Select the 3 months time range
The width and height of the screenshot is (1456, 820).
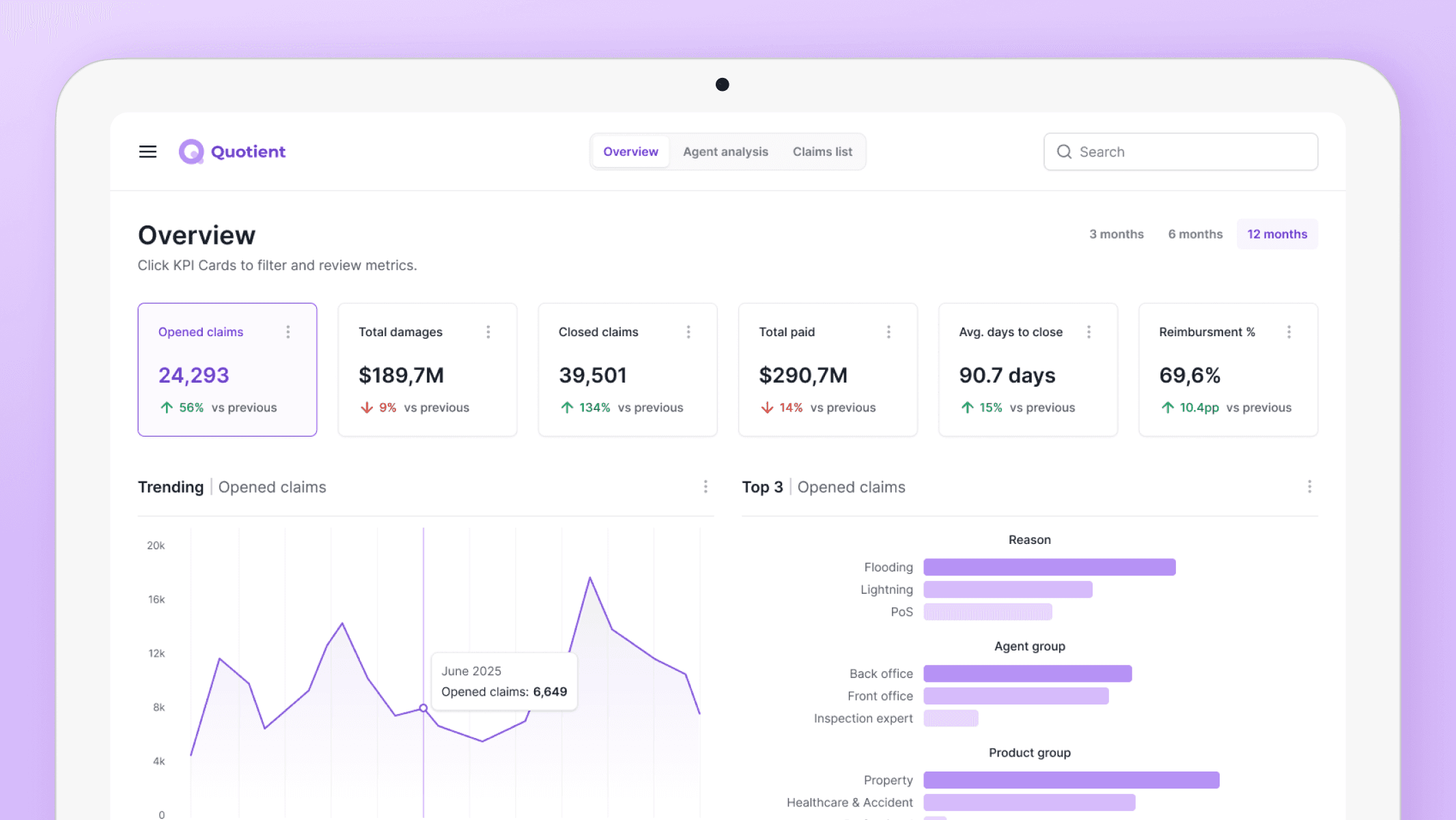click(1116, 234)
